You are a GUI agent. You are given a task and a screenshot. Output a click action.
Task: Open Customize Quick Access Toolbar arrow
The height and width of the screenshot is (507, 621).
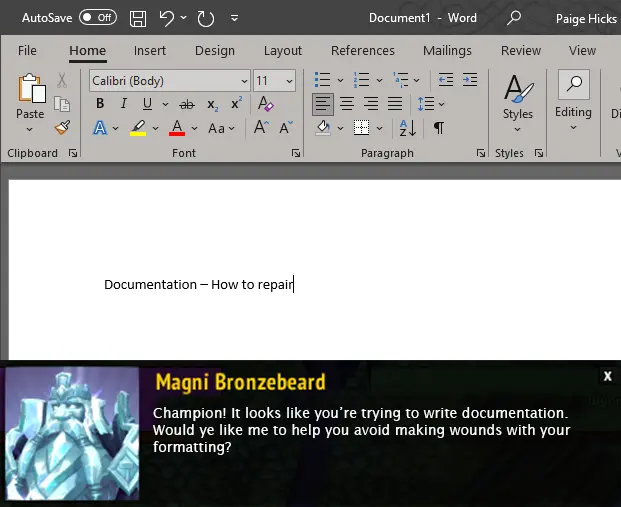(x=234, y=18)
